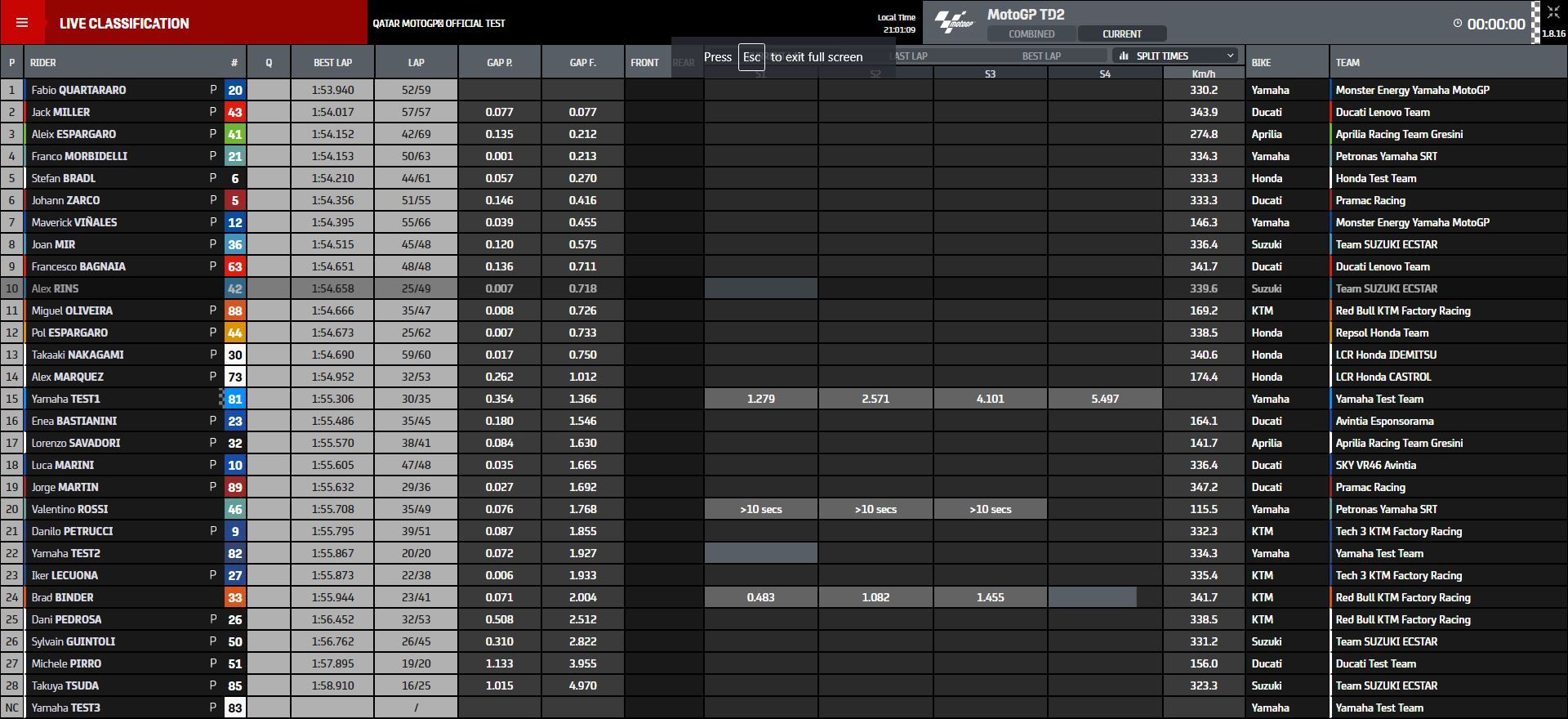Image resolution: width=1568 pixels, height=719 pixels.
Task: Toggle the BEST LAP split view
Action: 1041,56
